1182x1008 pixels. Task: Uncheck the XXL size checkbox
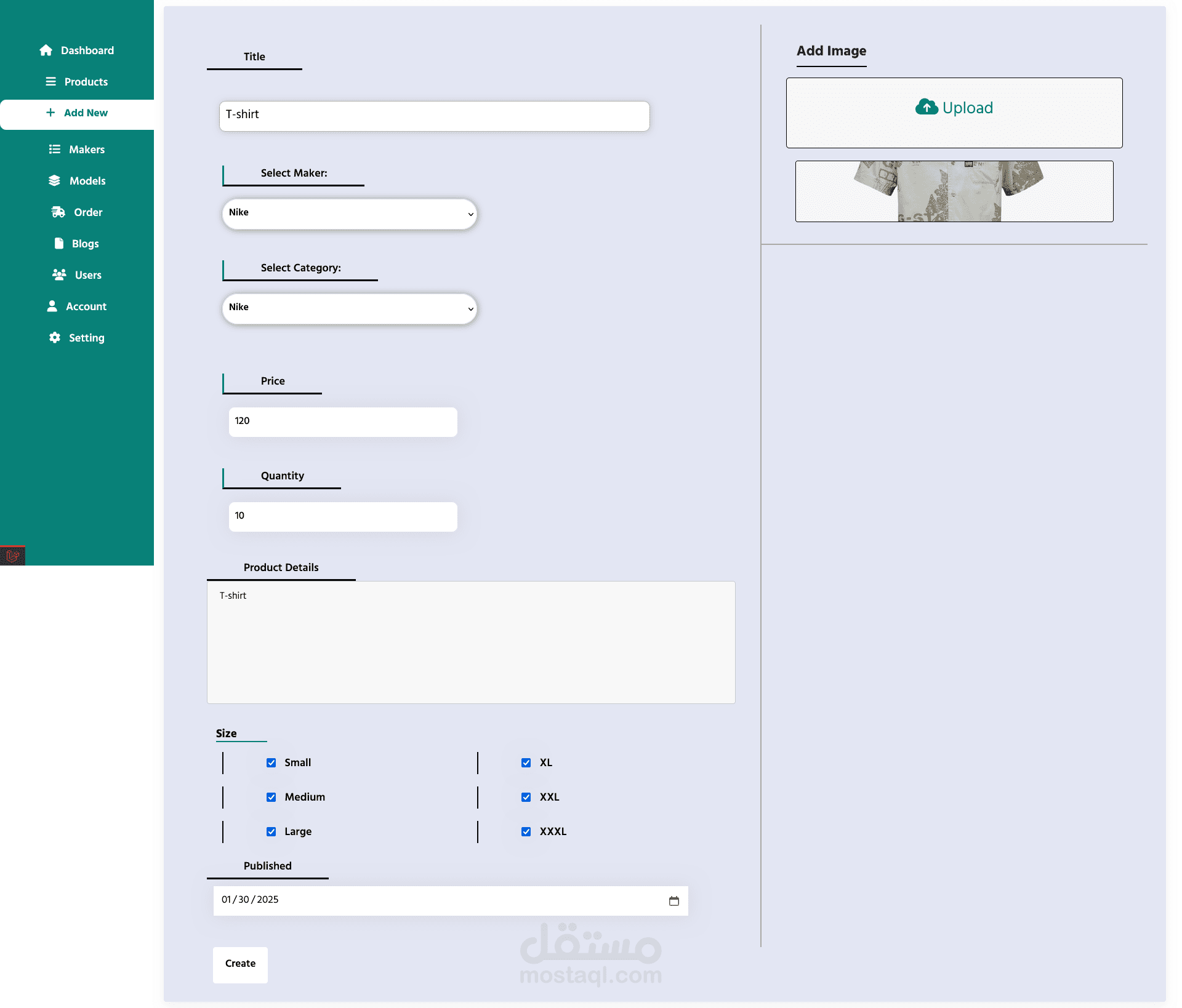tap(526, 798)
